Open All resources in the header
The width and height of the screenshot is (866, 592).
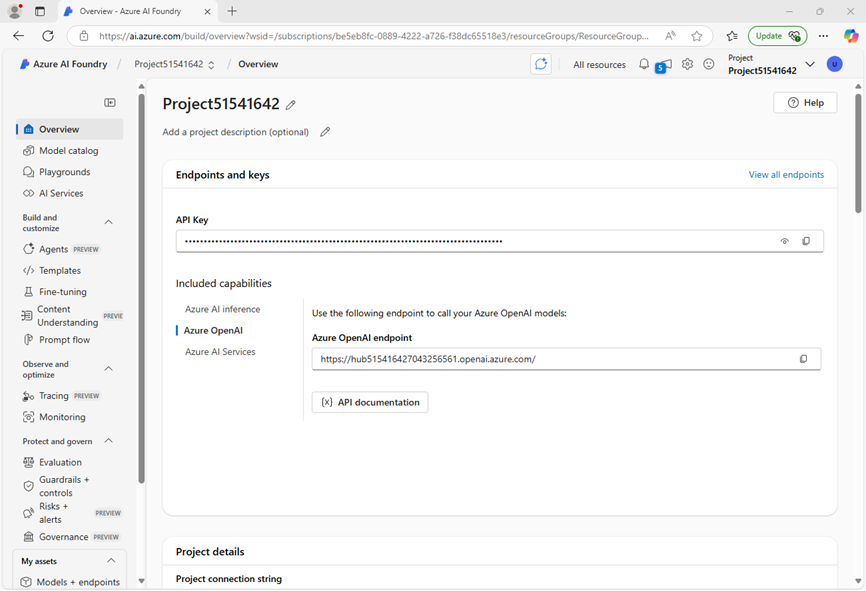[x=599, y=65]
